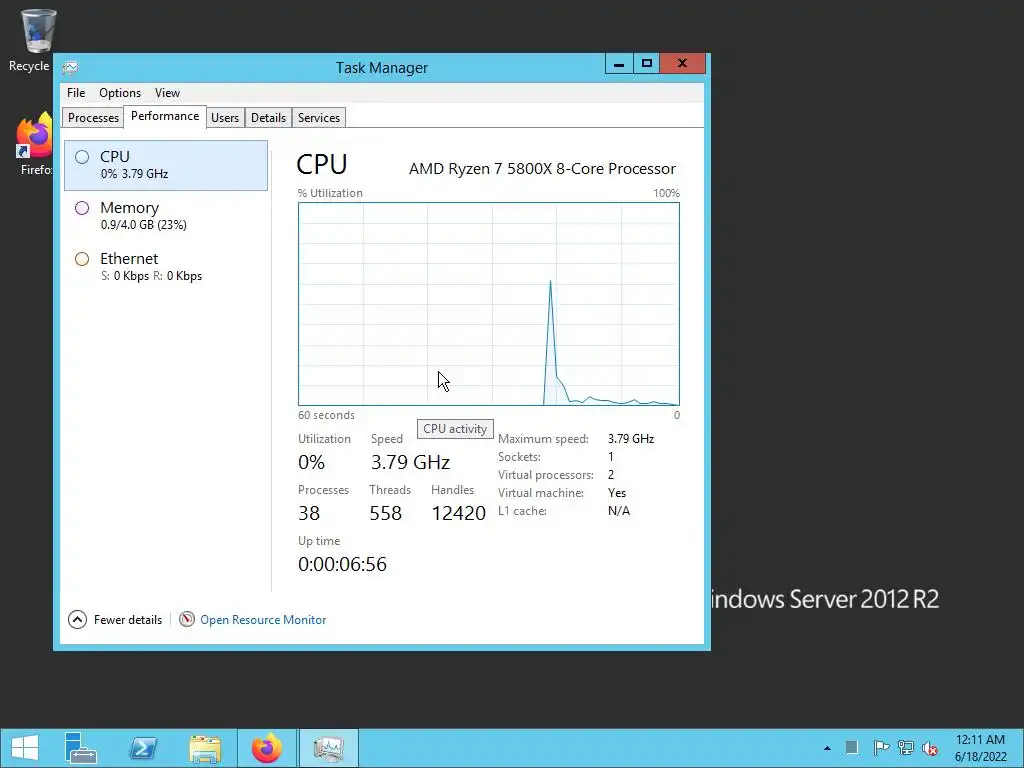Click the Task Manager taskbar button
The height and width of the screenshot is (768, 1024).
328,748
